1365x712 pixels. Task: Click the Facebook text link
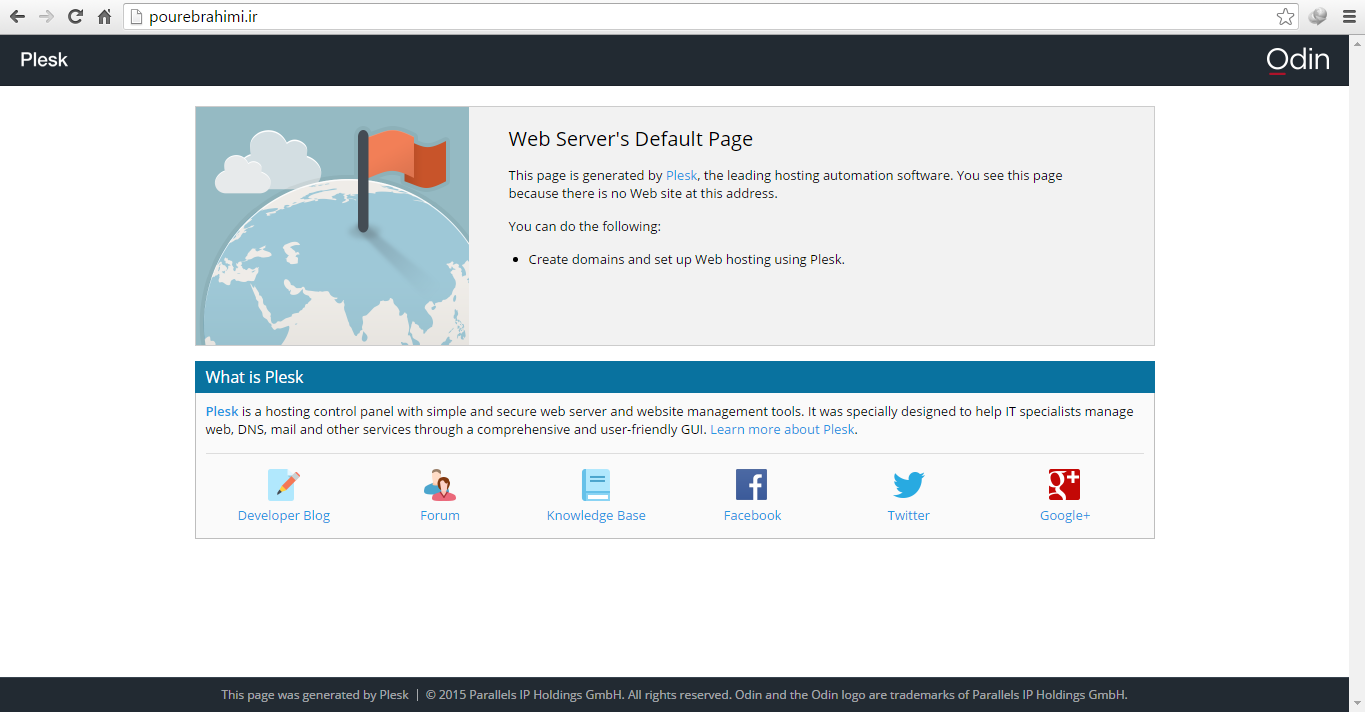pos(752,515)
